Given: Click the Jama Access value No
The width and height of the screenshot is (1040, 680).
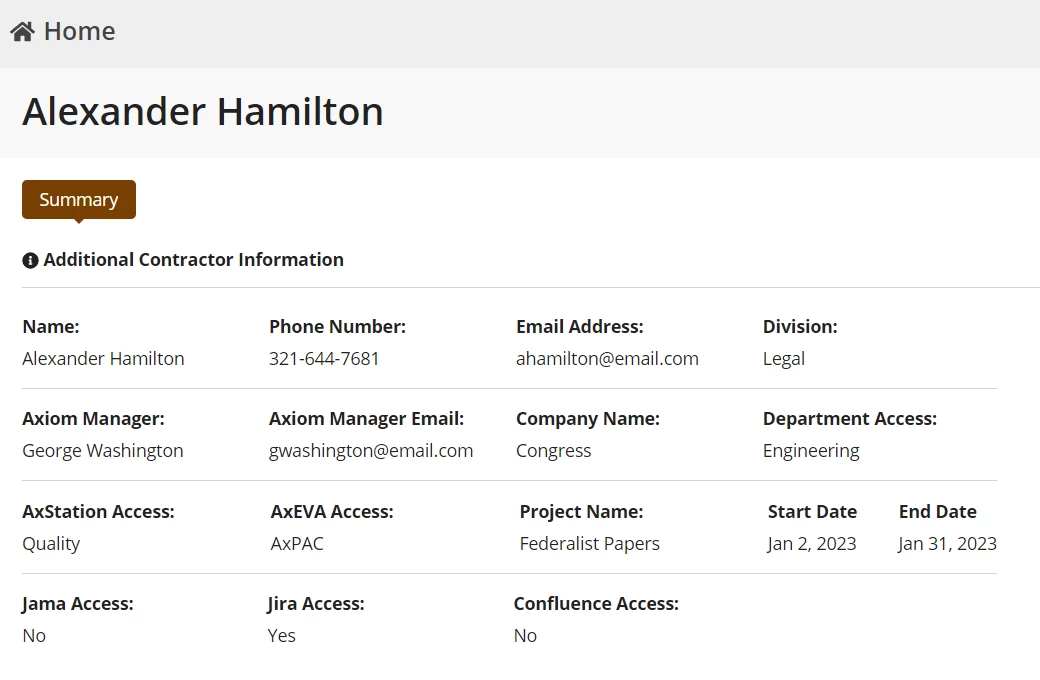Looking at the screenshot, I should (x=34, y=636).
